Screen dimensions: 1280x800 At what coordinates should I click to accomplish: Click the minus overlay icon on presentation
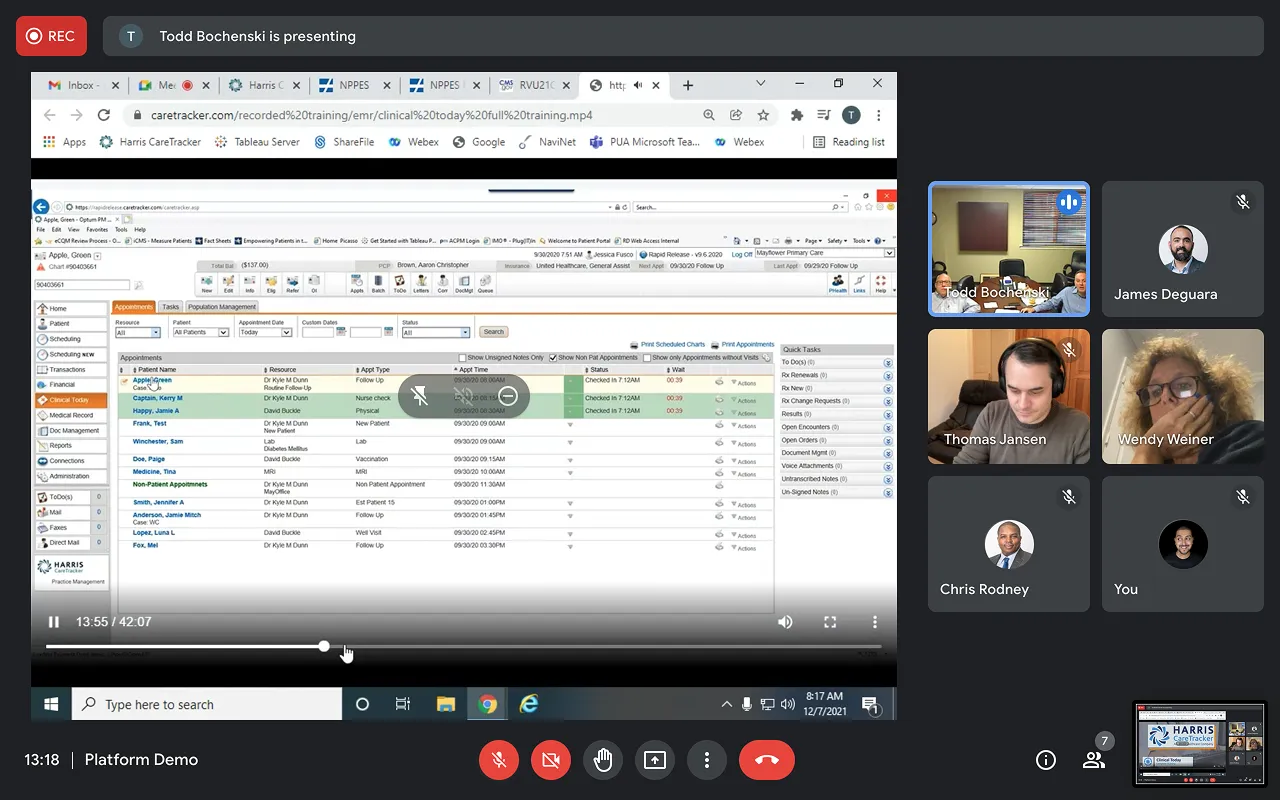(x=508, y=396)
